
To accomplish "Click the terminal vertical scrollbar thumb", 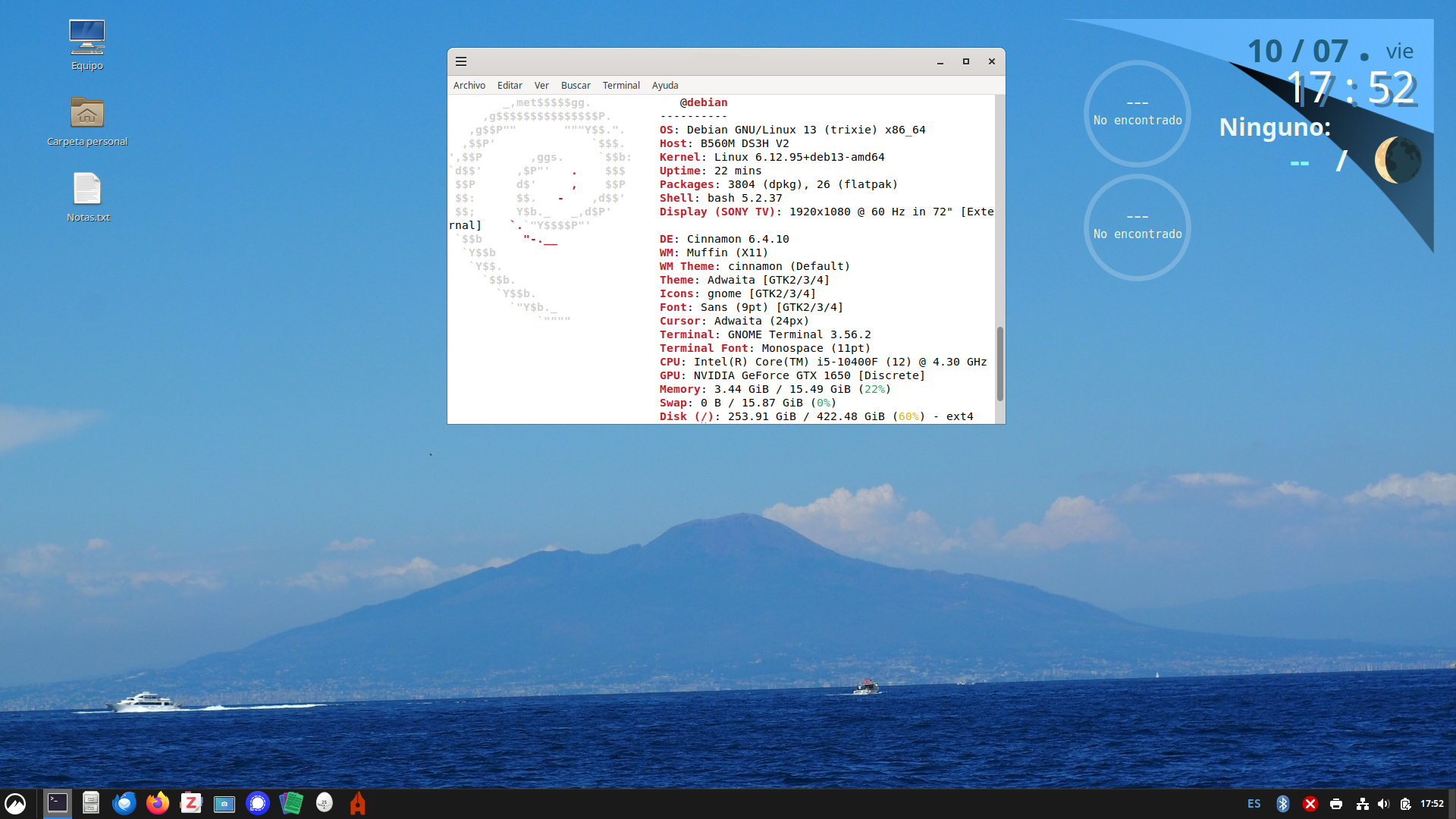I will (1000, 364).
